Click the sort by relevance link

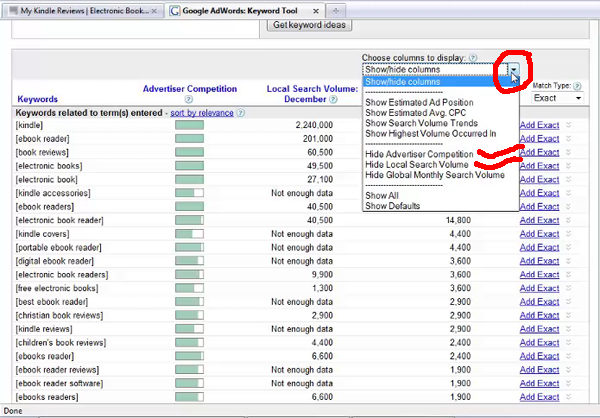(202, 113)
